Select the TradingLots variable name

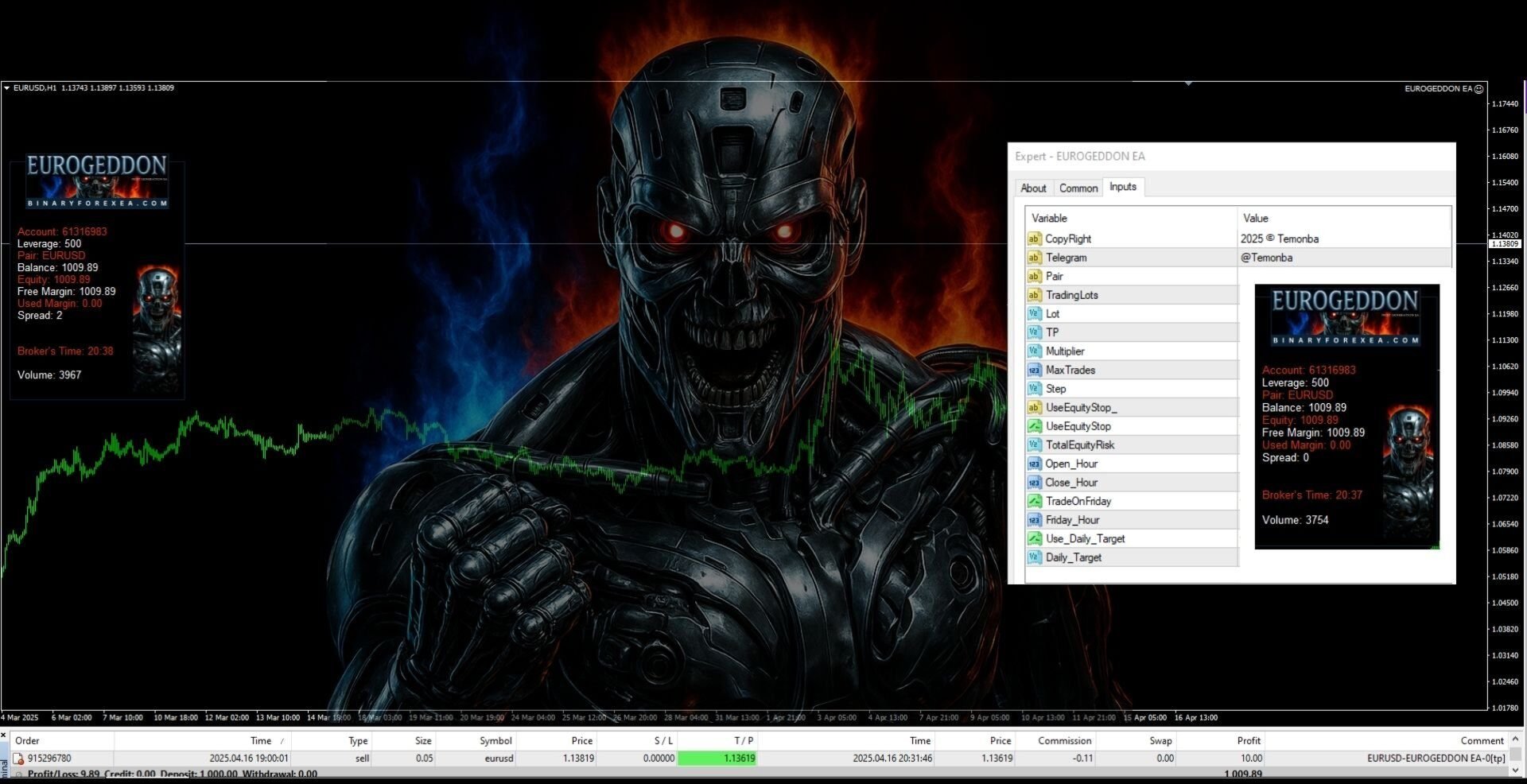click(1071, 295)
